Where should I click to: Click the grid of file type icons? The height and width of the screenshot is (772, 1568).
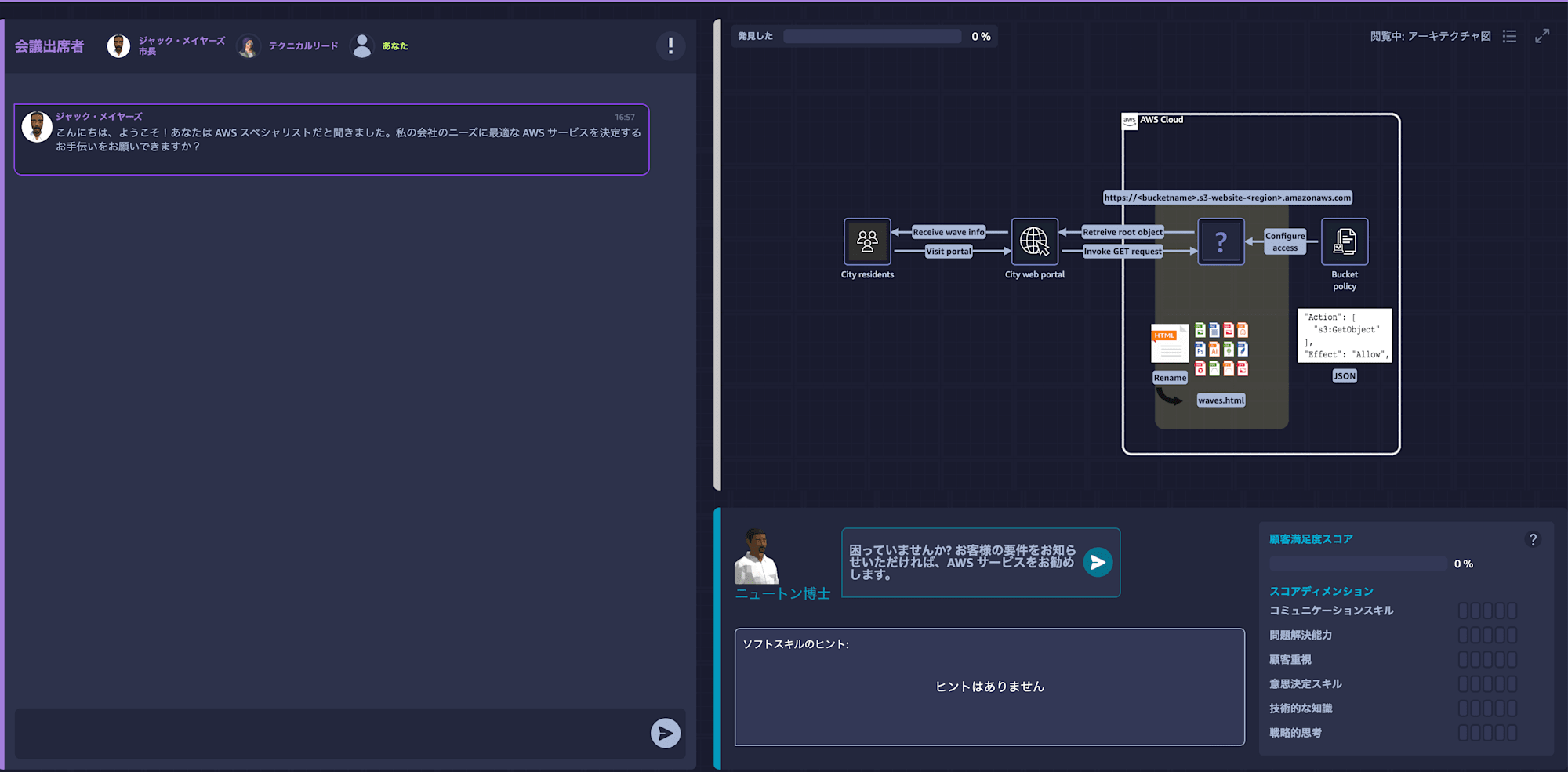click(1221, 349)
